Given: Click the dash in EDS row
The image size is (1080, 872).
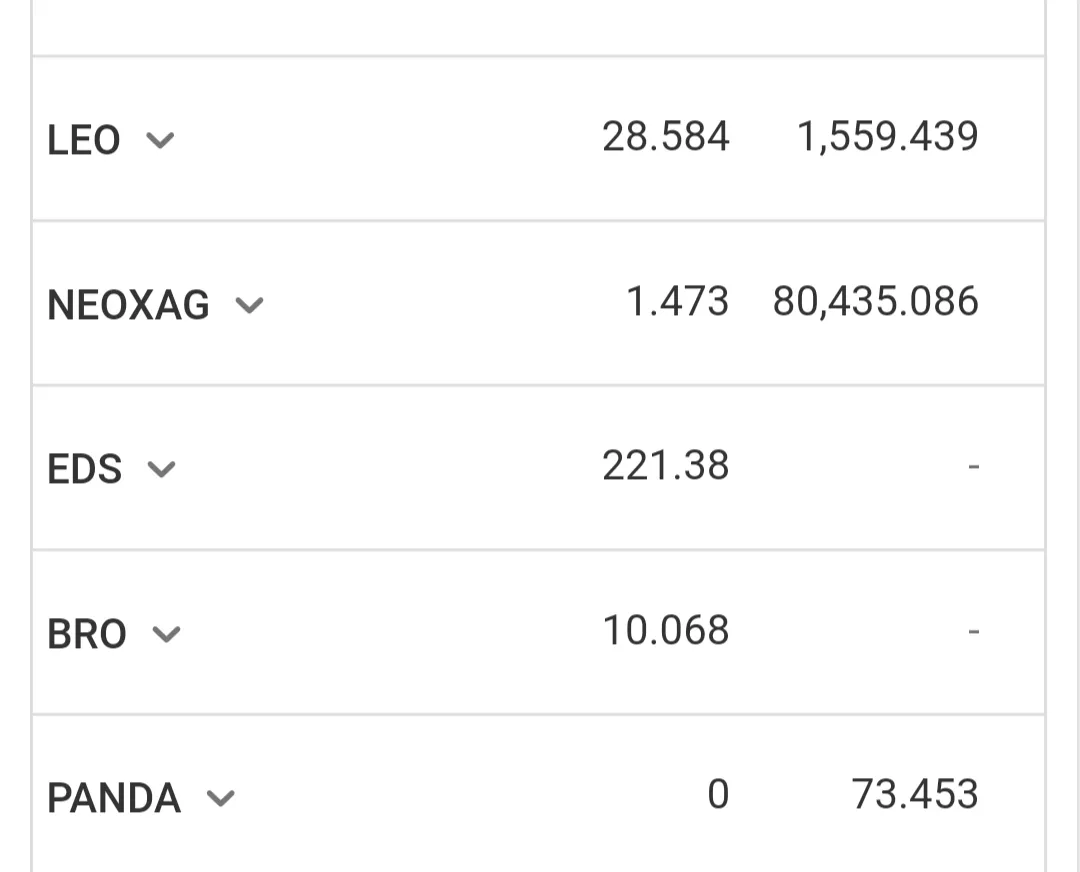Looking at the screenshot, I should click(x=974, y=467).
